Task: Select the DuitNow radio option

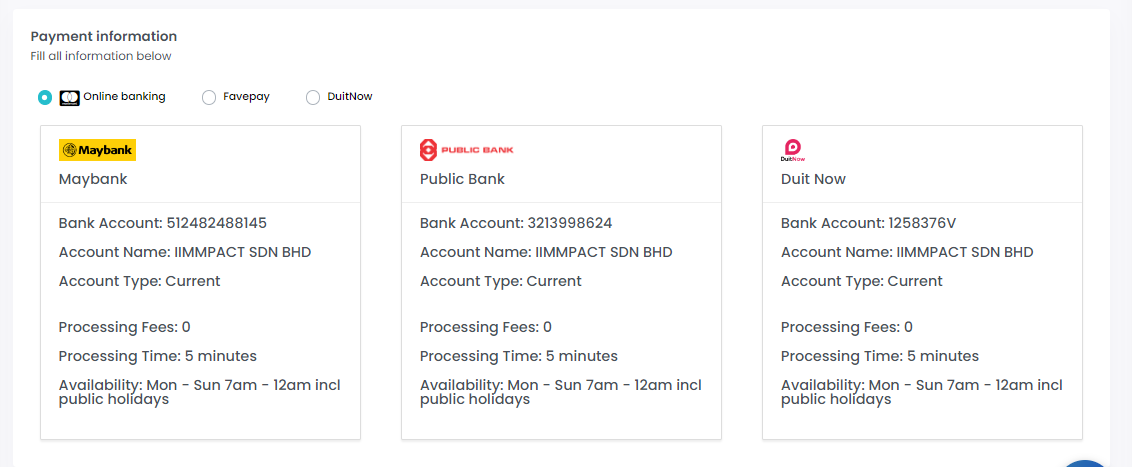Action: point(313,97)
